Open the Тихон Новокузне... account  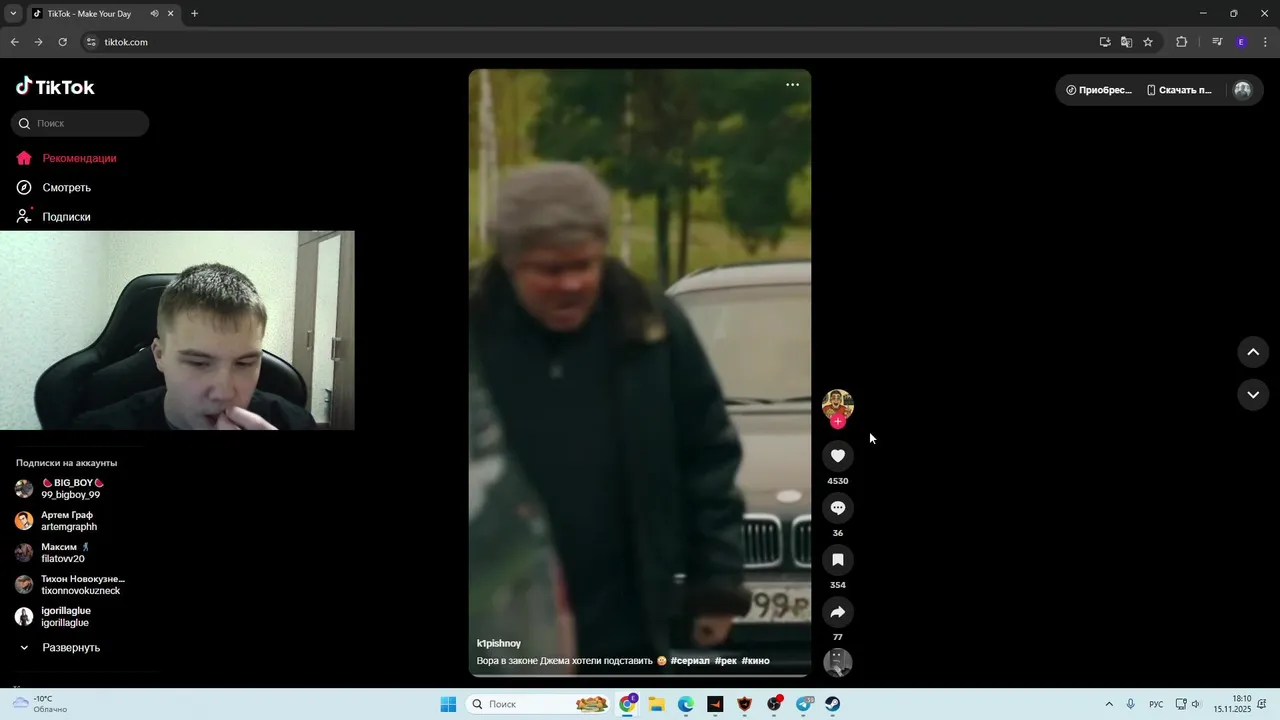tap(72, 585)
